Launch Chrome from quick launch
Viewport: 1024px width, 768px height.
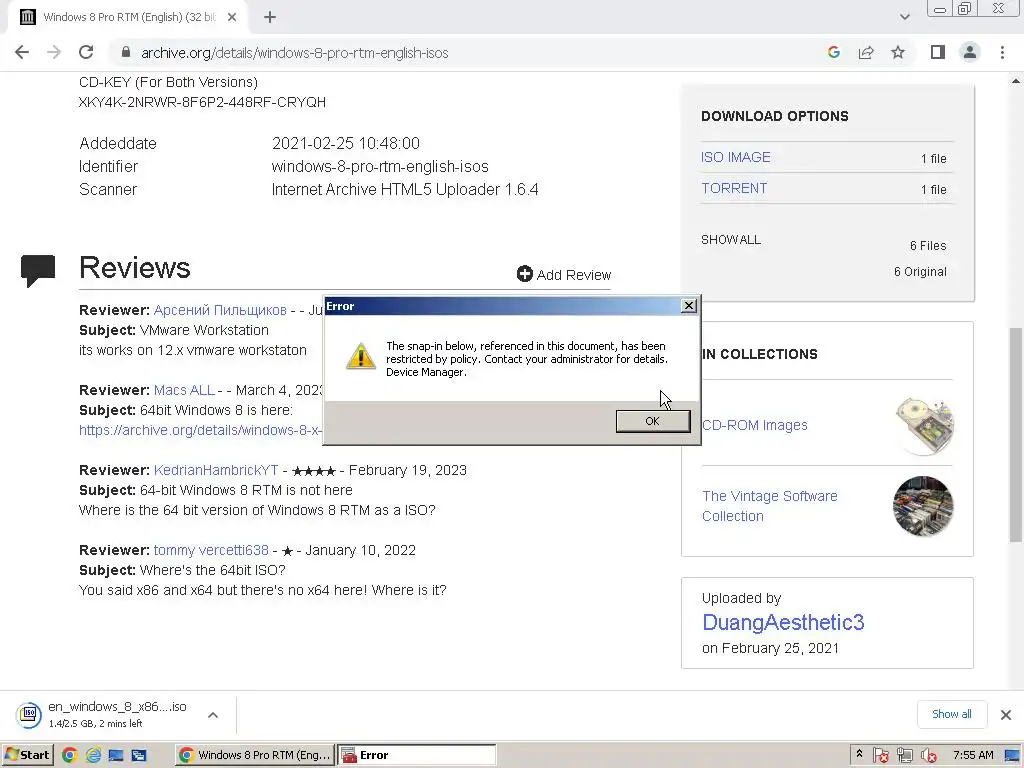pos(69,755)
